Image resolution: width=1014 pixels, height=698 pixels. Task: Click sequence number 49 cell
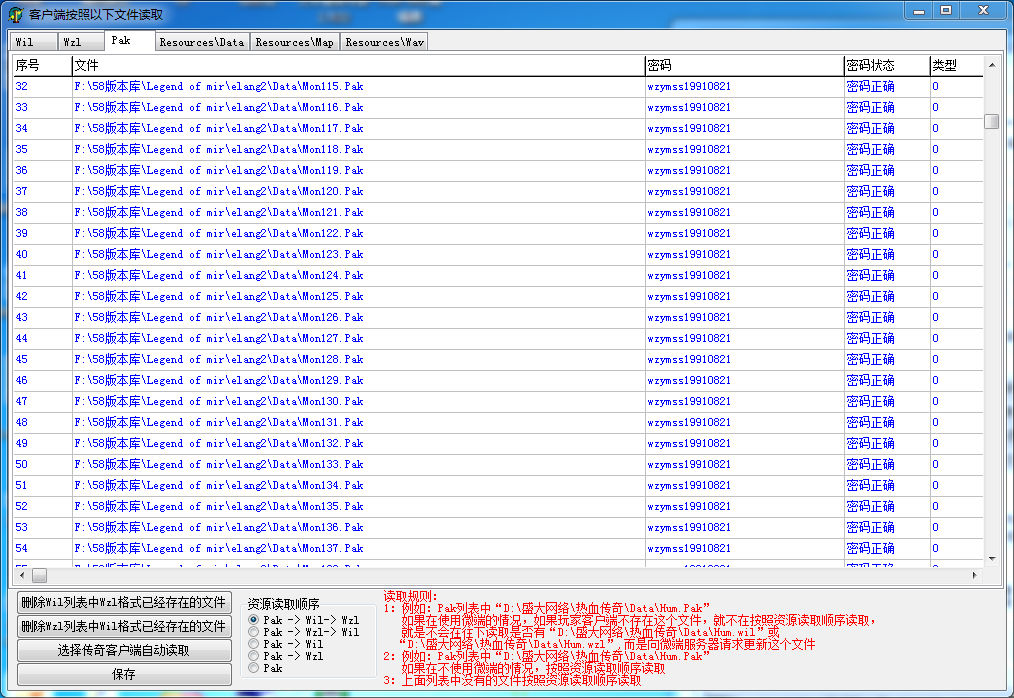click(x=42, y=444)
